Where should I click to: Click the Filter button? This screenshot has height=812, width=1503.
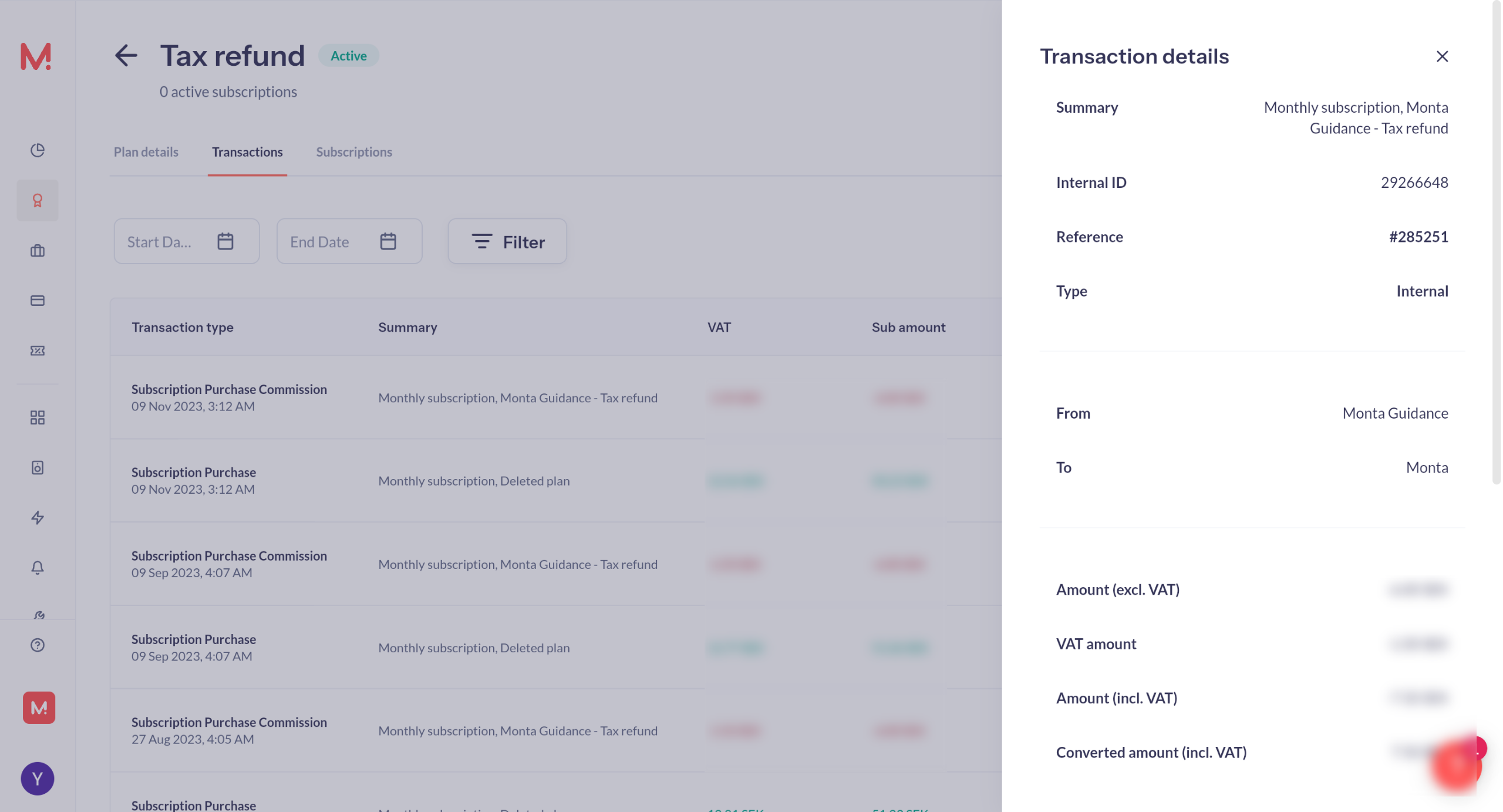click(507, 241)
